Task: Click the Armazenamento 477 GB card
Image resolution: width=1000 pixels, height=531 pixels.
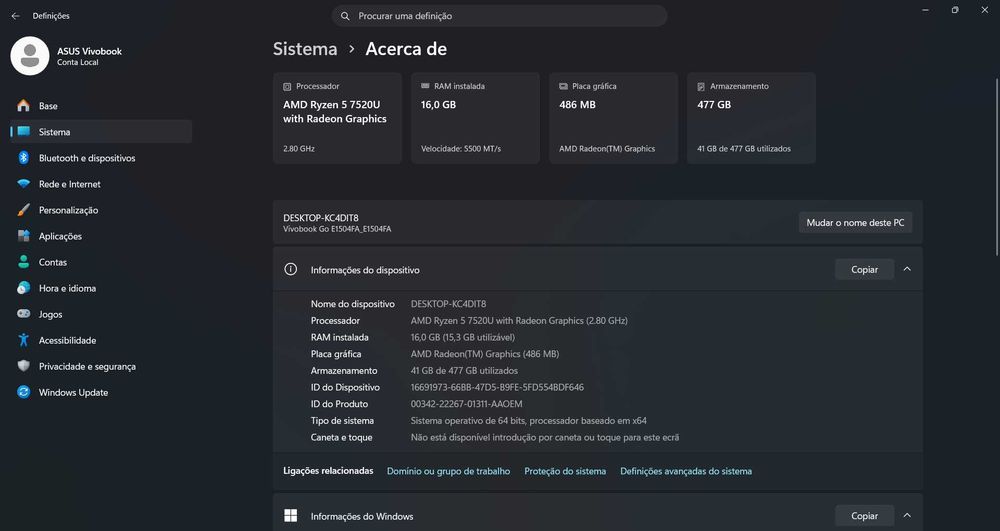Action: 751,118
